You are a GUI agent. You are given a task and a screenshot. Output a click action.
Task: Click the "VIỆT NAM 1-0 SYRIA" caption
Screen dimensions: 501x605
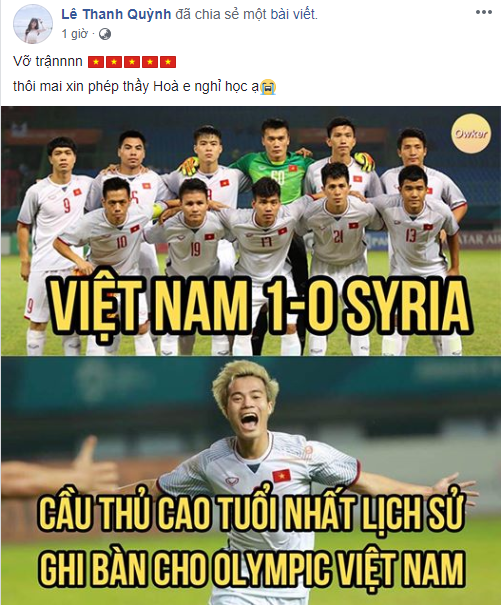[259, 306]
